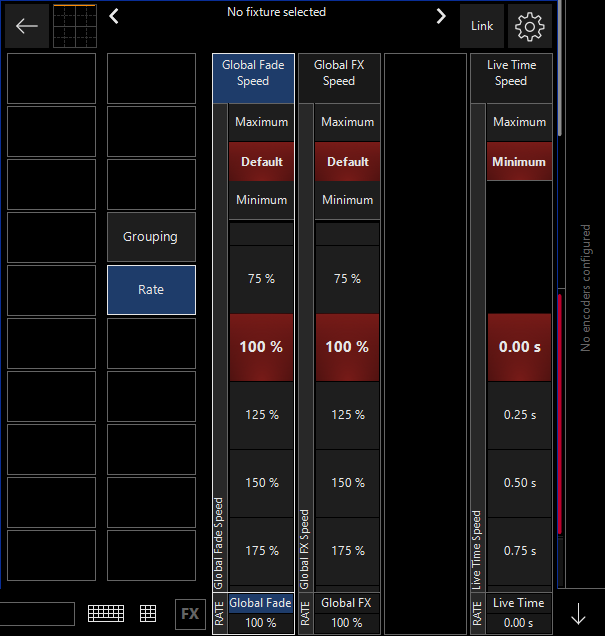Viewport: 605px width, 636px height.
Task: Open the on-screen keyboard icon
Action: 106,613
